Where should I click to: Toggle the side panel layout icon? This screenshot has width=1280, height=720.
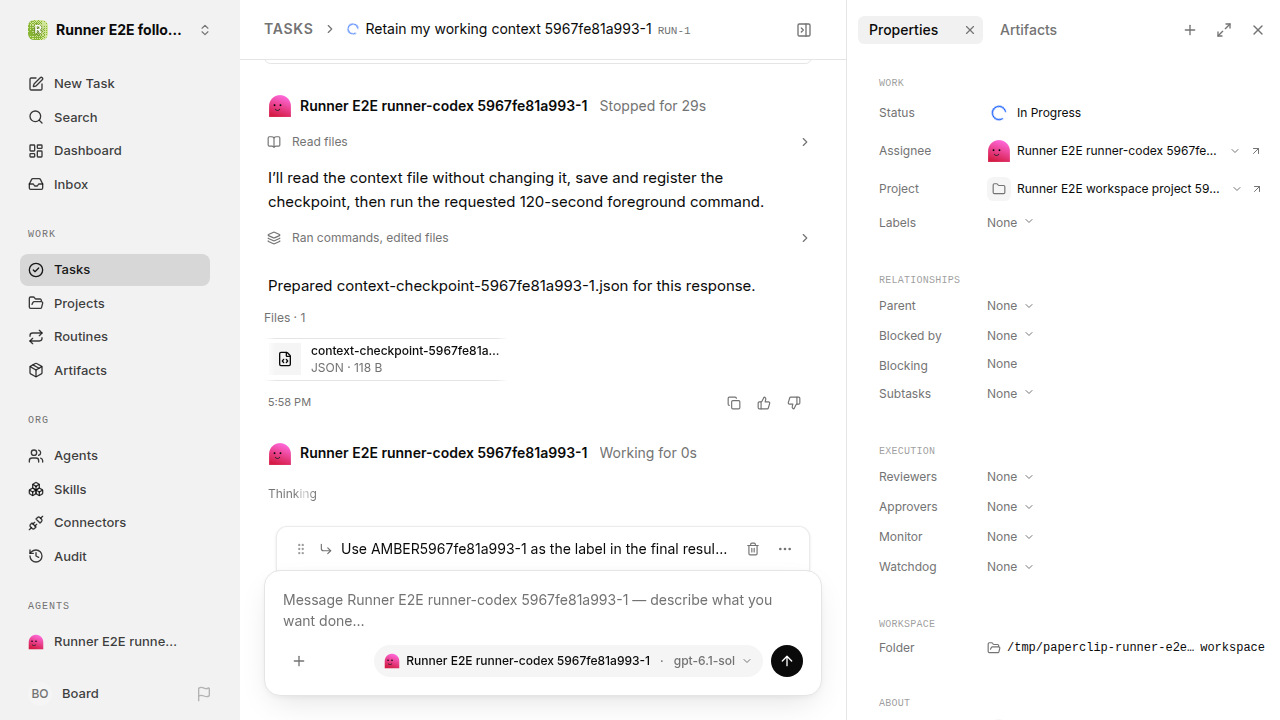804,30
